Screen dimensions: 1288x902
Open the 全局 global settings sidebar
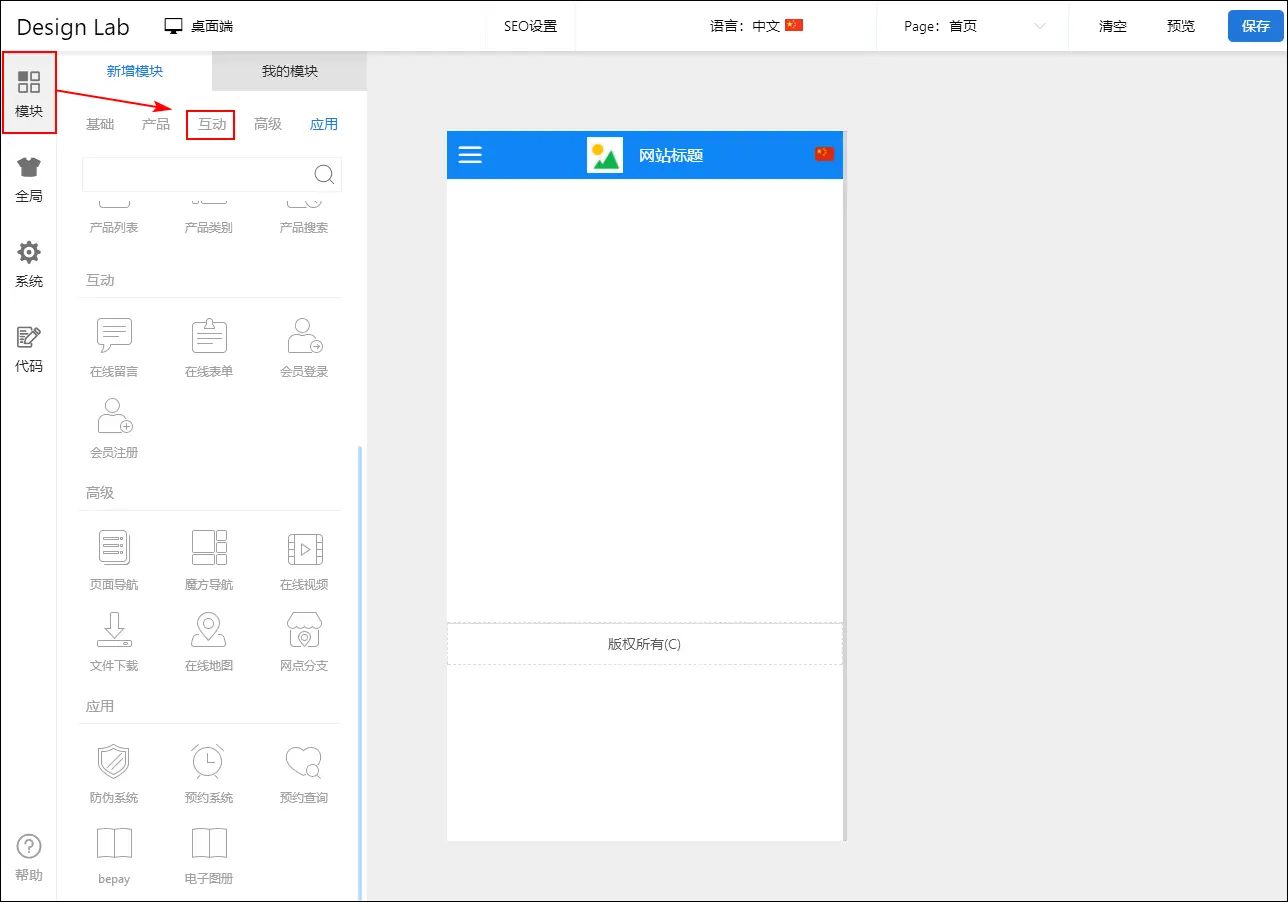[29, 181]
